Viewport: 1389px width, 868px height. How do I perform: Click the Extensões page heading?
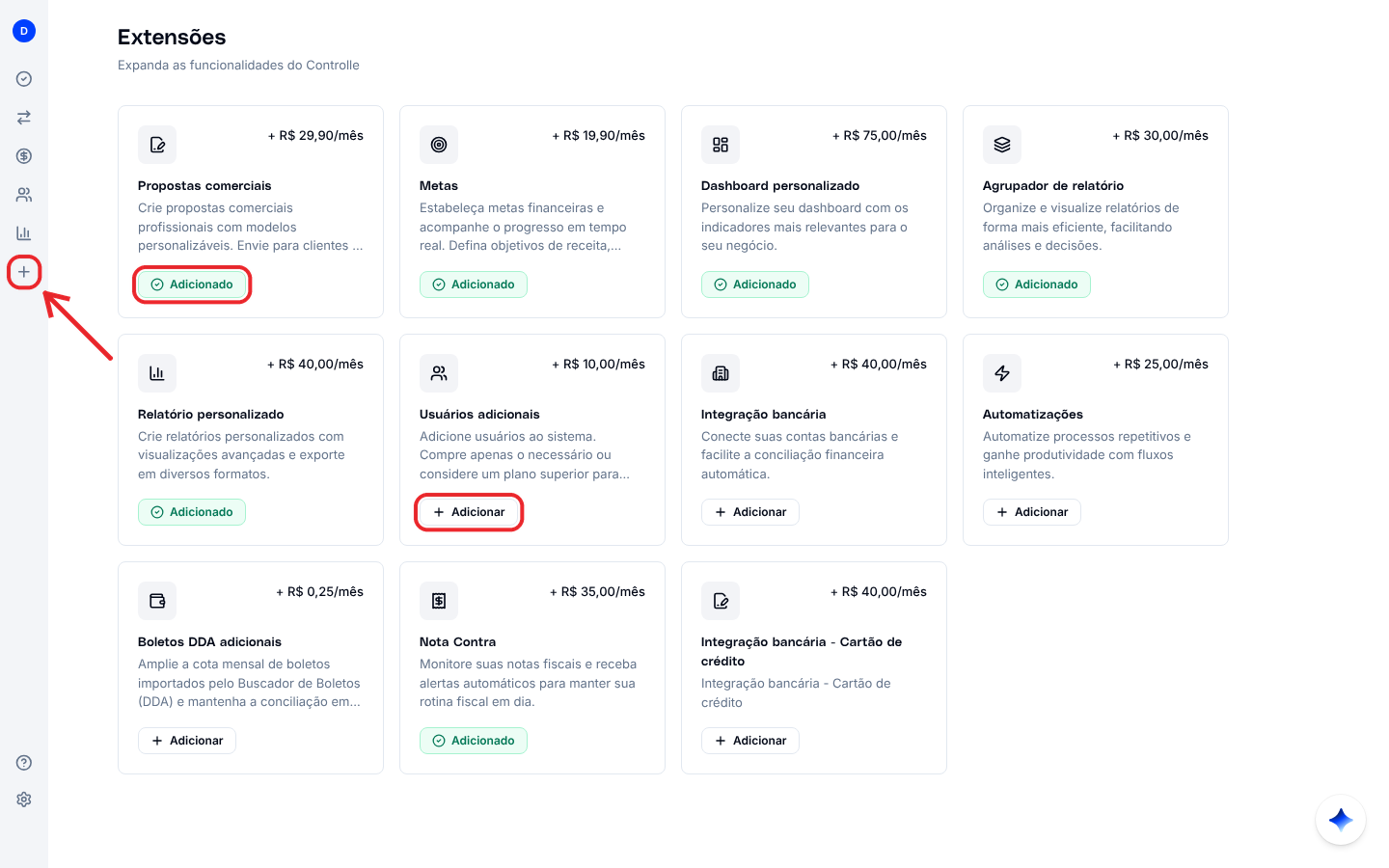(172, 38)
